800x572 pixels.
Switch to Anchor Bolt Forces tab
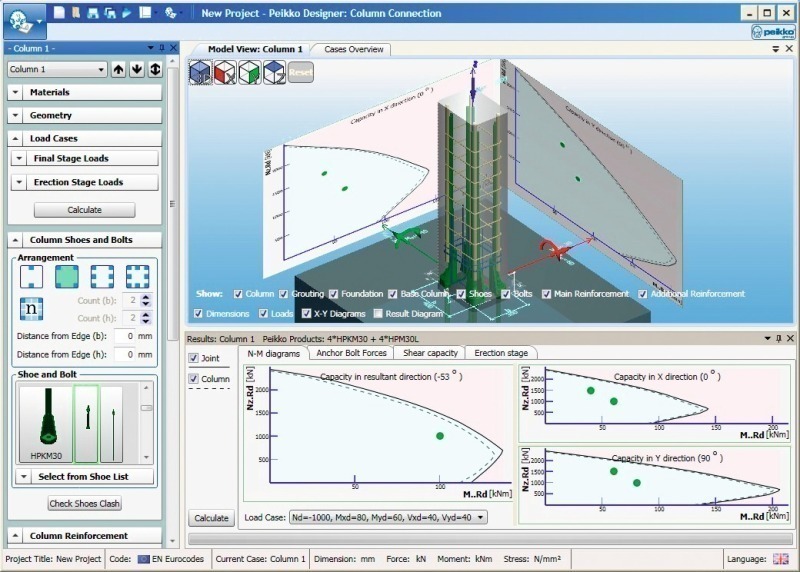352,353
